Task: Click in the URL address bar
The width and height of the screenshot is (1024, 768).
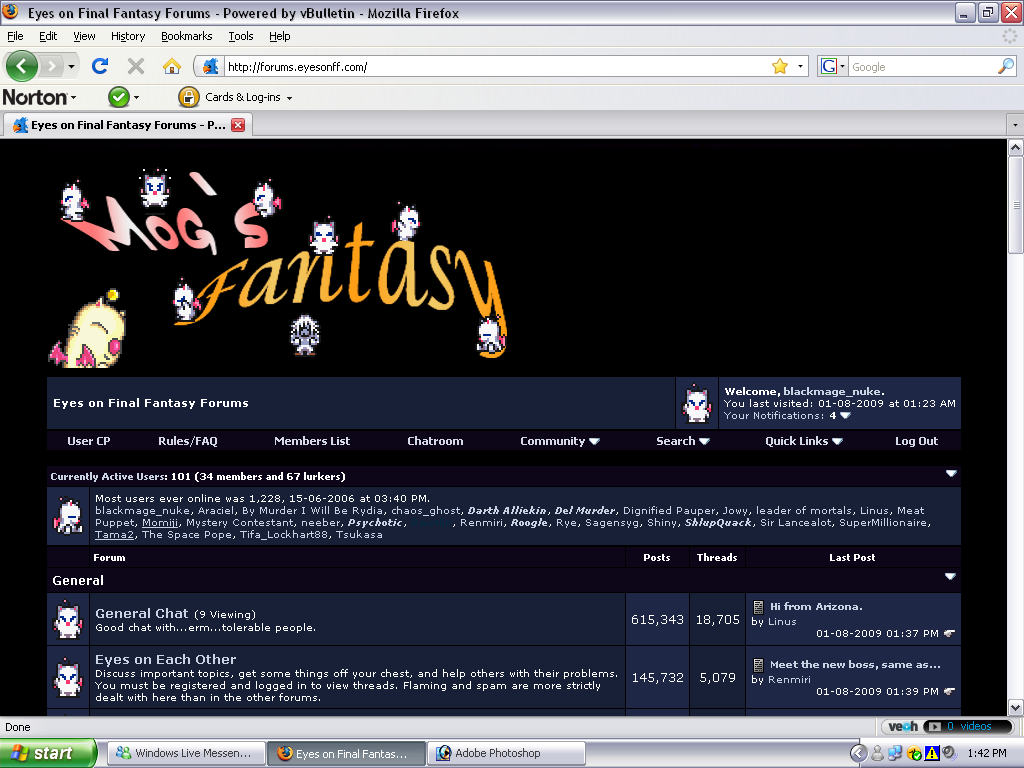Action: [x=496, y=67]
